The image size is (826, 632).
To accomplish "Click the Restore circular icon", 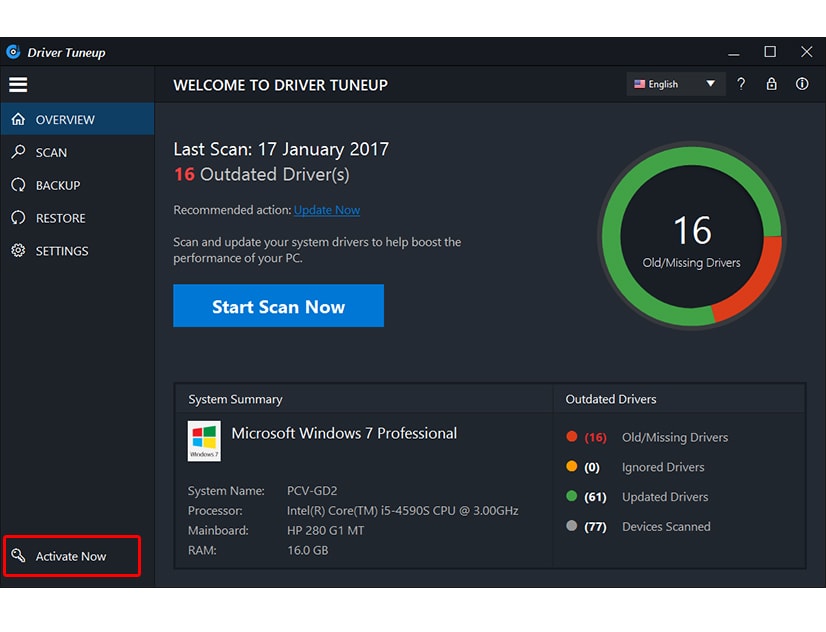I will tap(18, 218).
